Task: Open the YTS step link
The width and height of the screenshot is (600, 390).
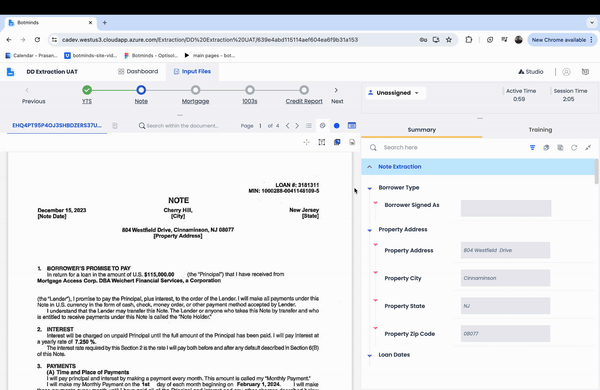Action: click(87, 101)
